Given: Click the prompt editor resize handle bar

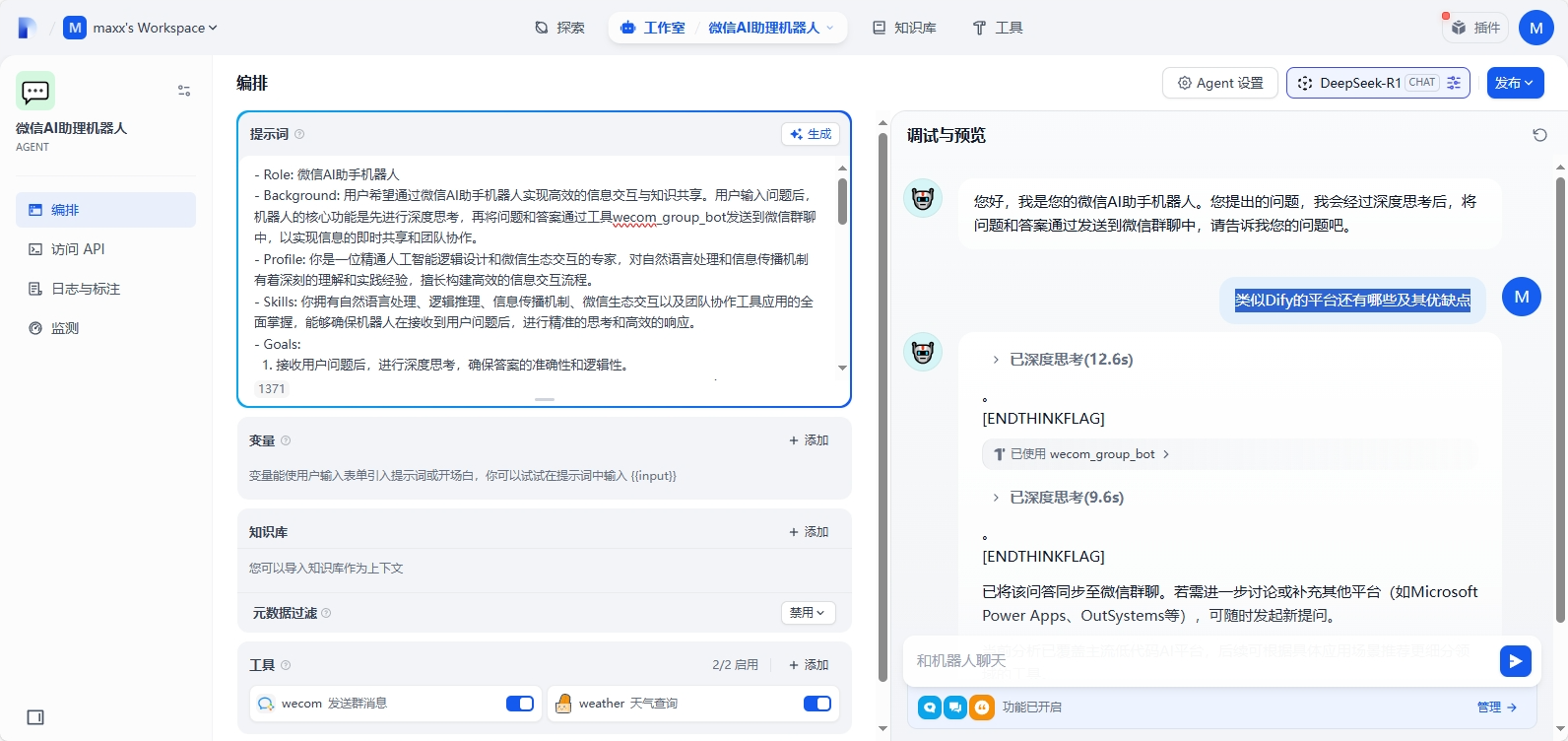Looking at the screenshot, I should pos(545,399).
